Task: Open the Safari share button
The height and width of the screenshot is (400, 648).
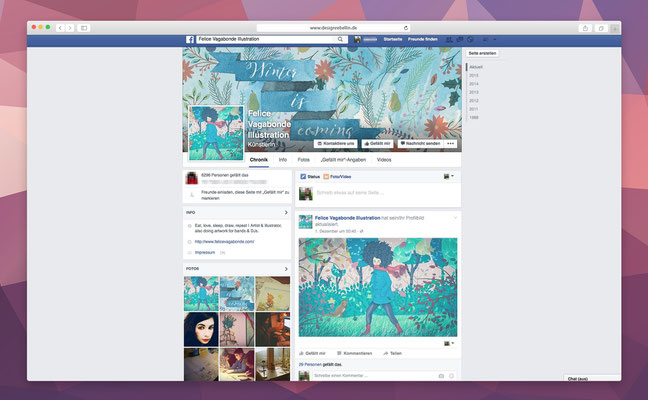Action: 585,28
